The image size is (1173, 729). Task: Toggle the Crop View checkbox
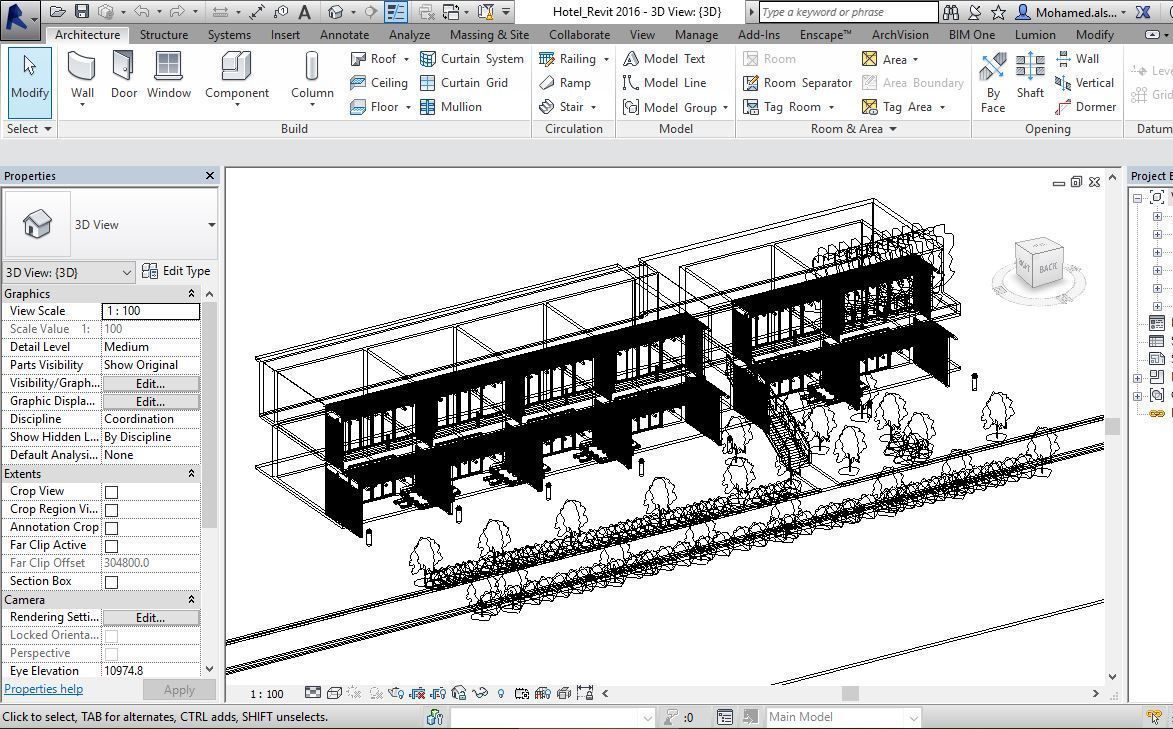click(111, 492)
